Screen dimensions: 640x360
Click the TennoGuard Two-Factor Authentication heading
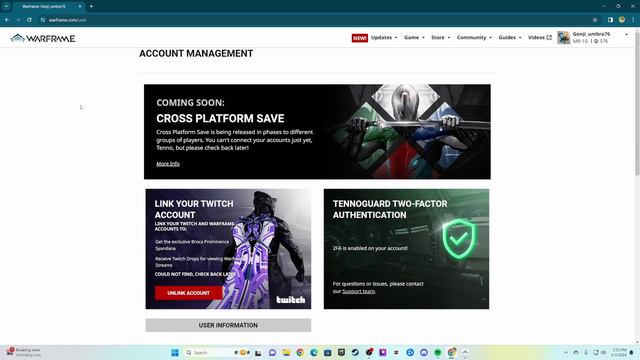[390, 209]
